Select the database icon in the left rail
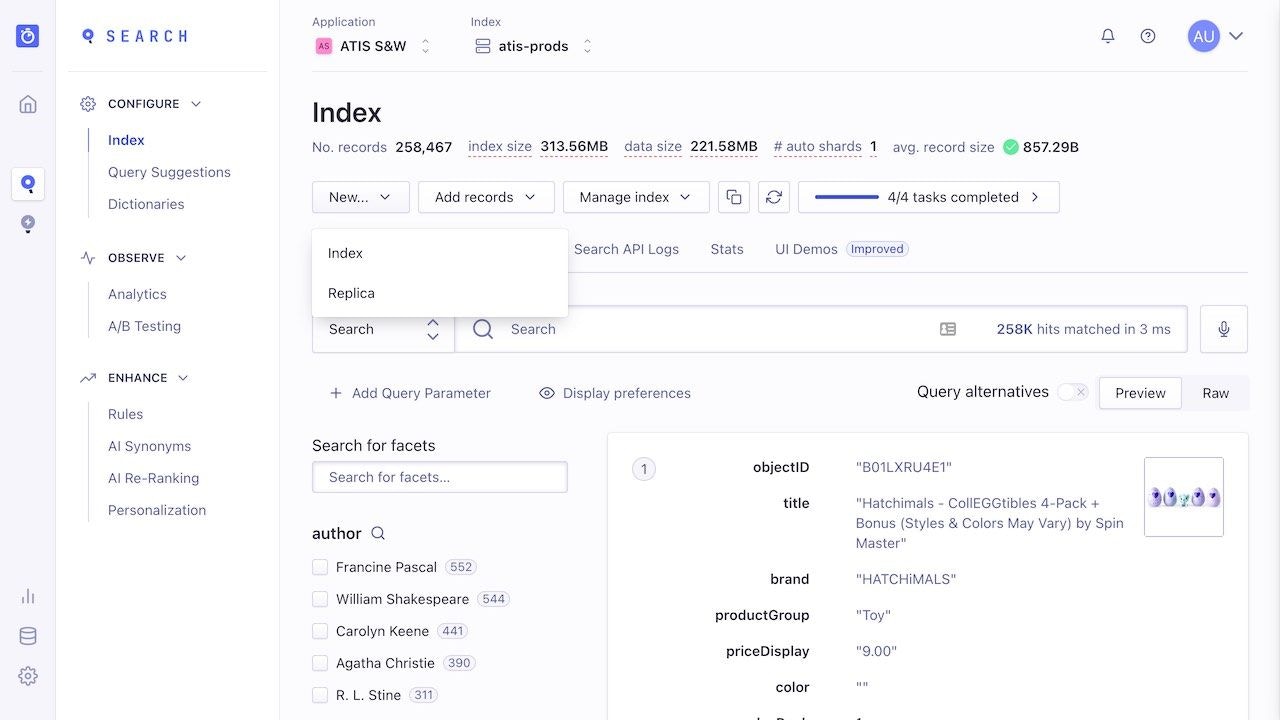The width and height of the screenshot is (1280, 720). pos(27,635)
